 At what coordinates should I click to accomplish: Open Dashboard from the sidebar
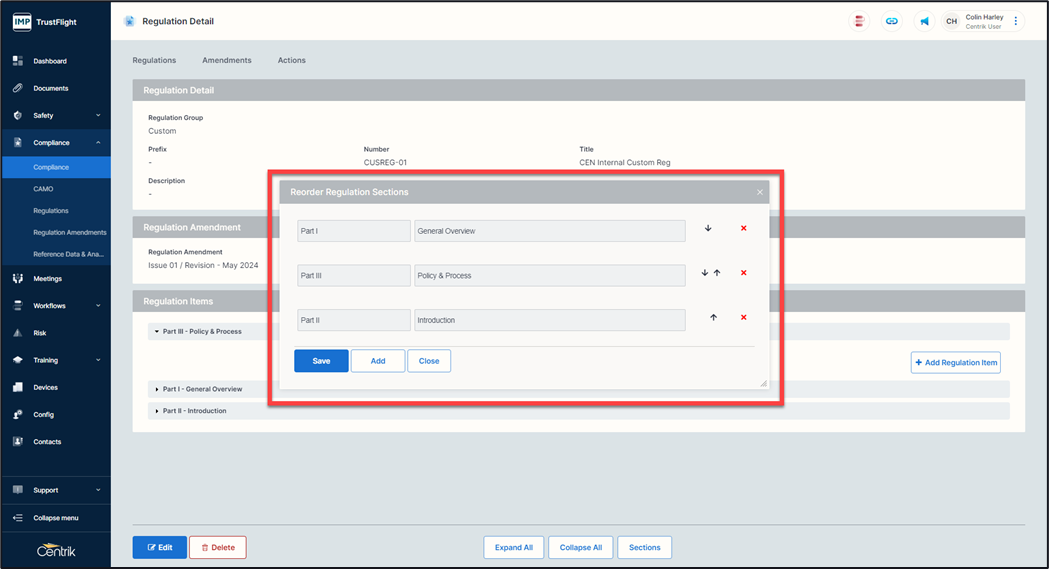tap(50, 61)
